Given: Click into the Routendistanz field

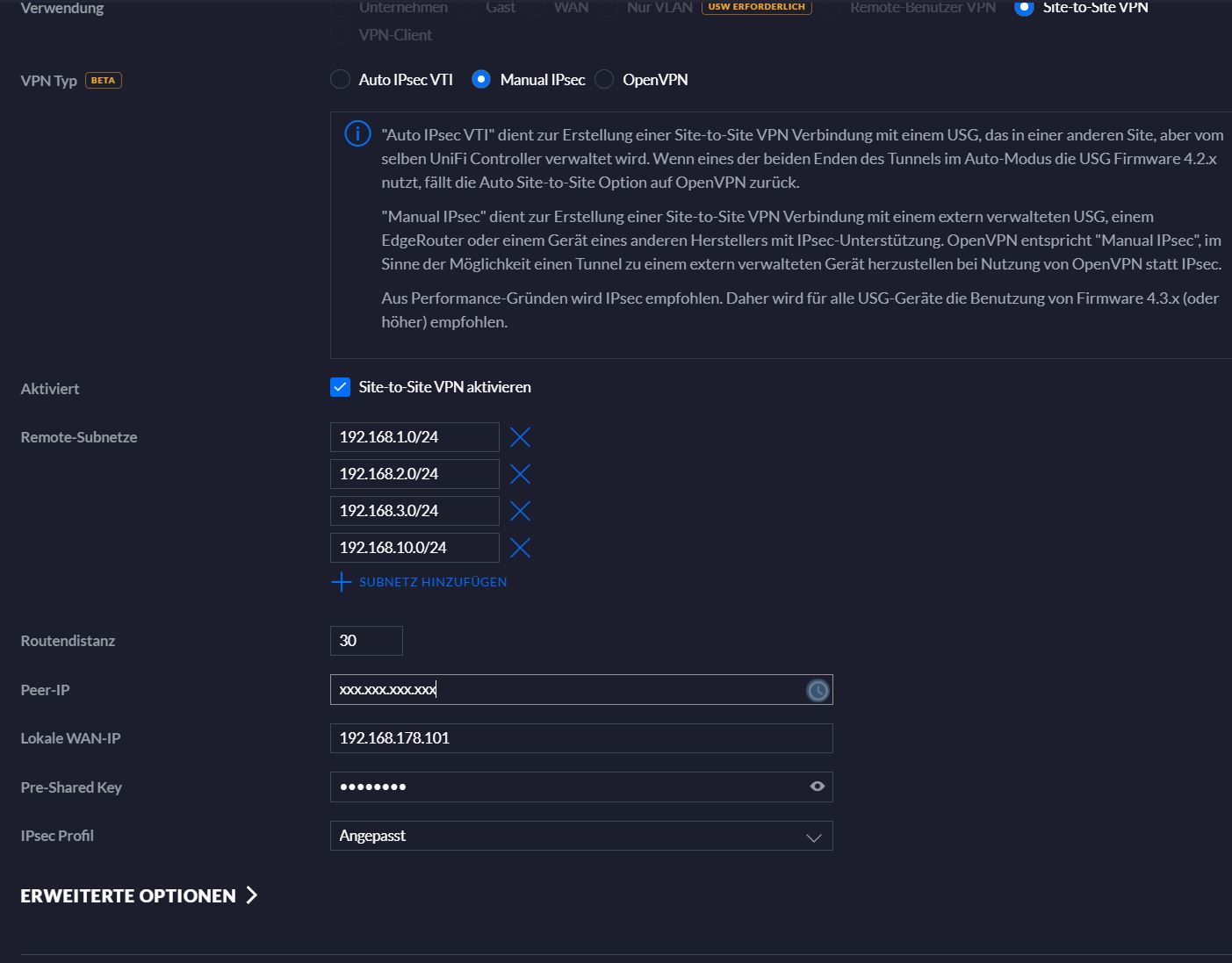Looking at the screenshot, I should 366,641.
